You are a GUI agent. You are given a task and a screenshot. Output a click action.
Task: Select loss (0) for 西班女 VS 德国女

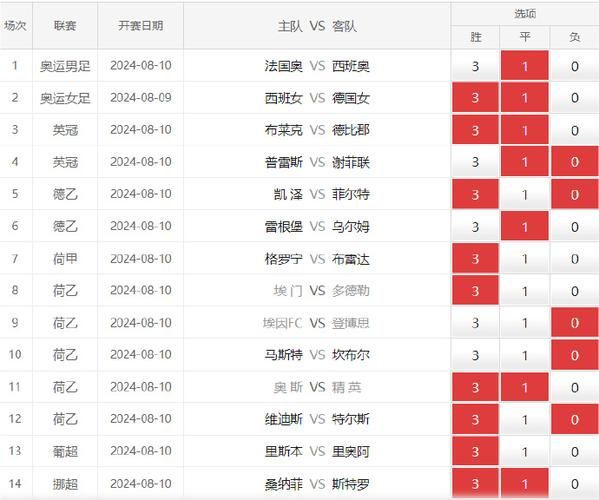(x=575, y=98)
